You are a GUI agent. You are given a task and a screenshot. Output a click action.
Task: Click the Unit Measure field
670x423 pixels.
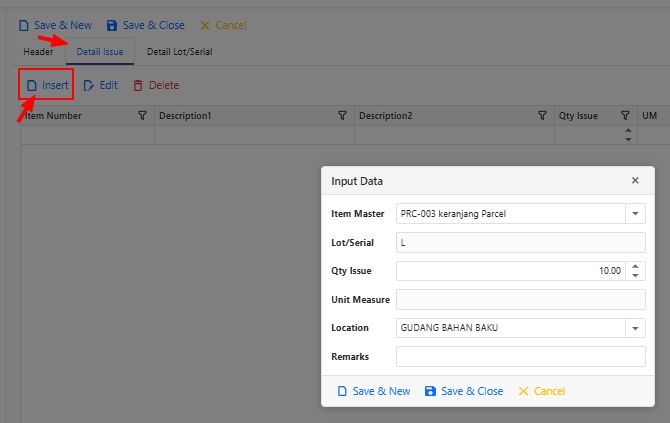pos(520,300)
